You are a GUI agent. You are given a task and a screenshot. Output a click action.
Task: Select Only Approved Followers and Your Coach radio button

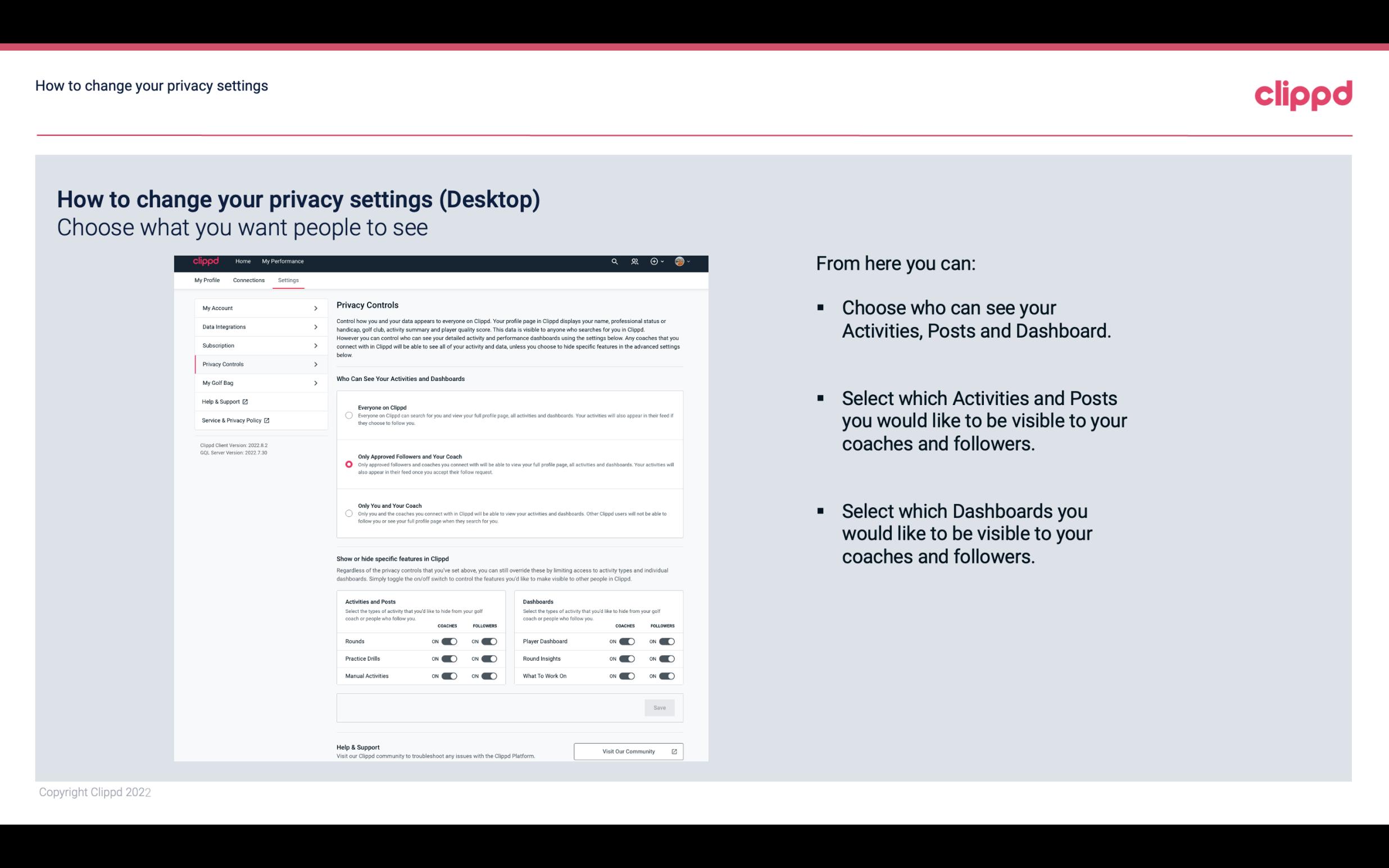(x=348, y=464)
